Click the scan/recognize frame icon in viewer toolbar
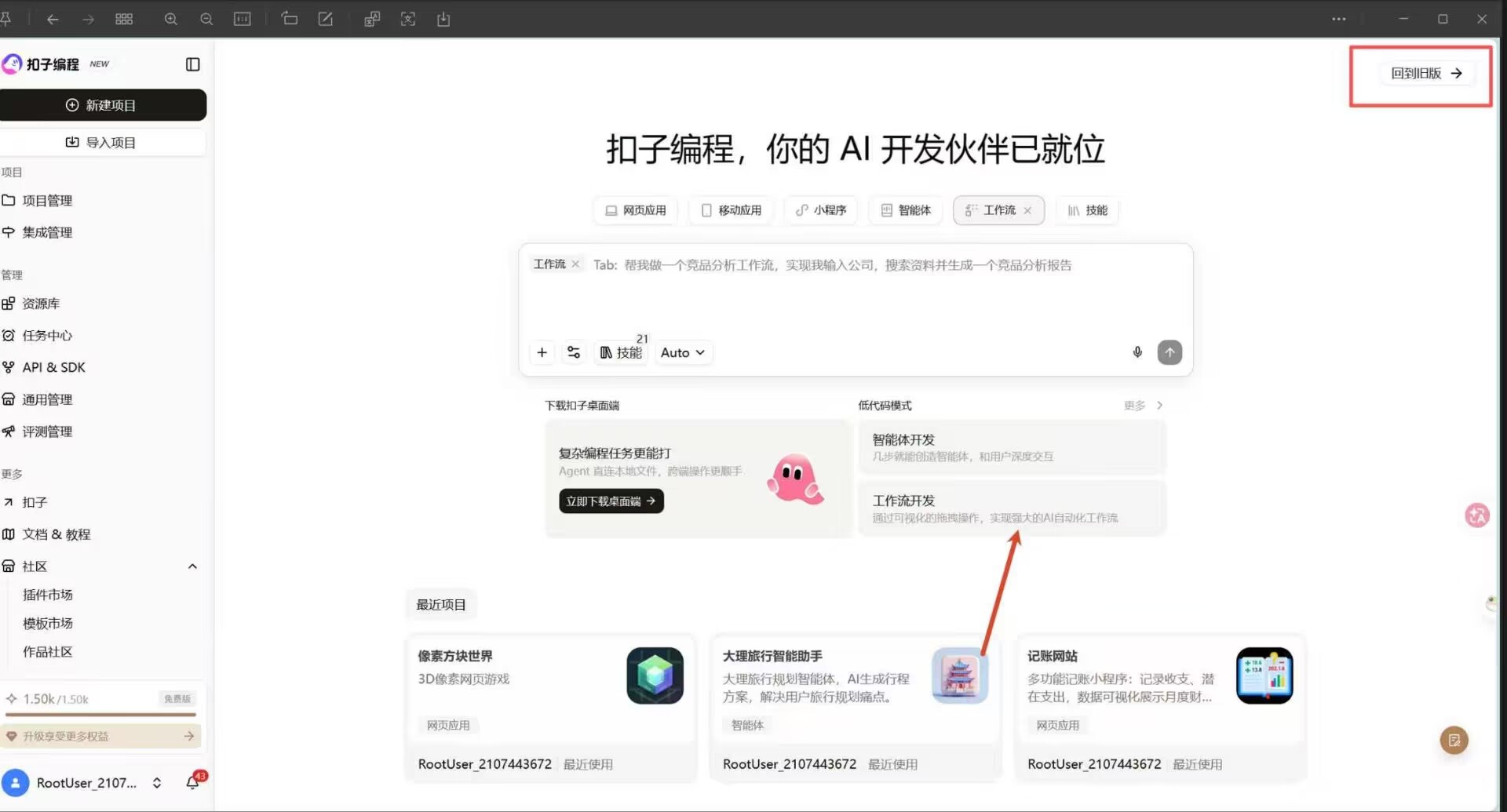This screenshot has height=812, width=1507. tap(408, 19)
